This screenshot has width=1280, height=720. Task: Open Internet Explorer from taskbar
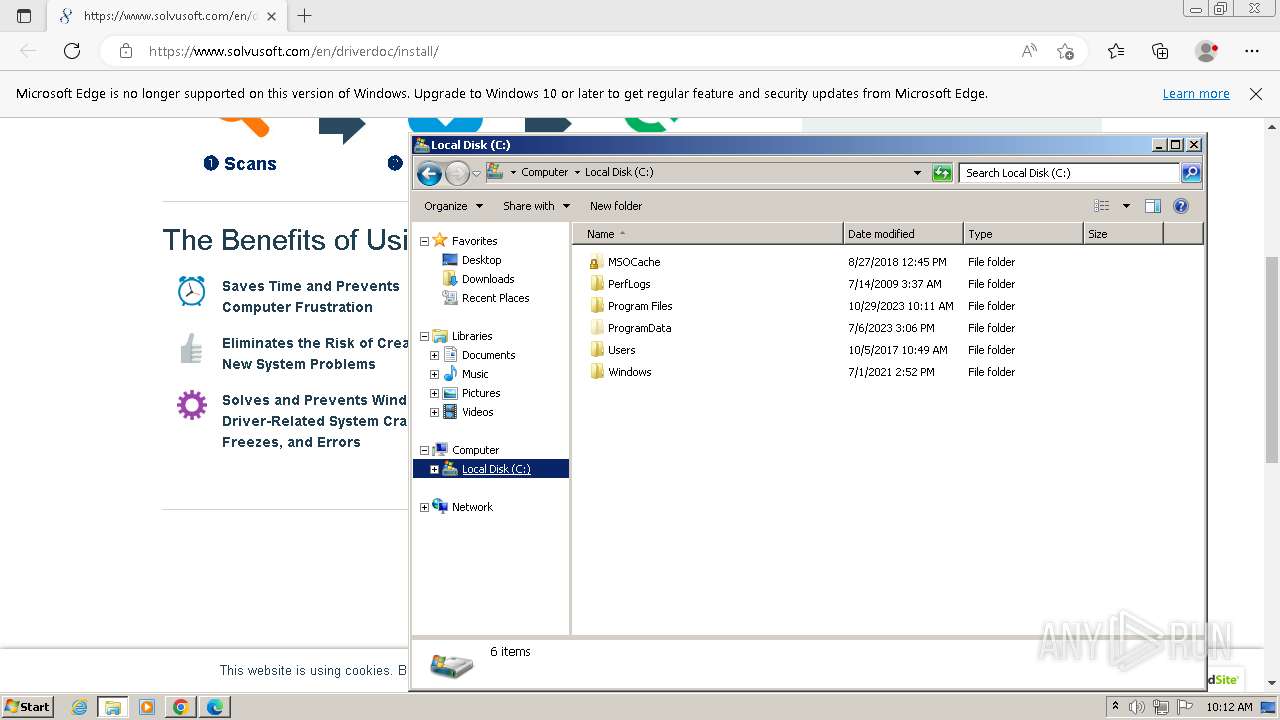click(x=80, y=707)
